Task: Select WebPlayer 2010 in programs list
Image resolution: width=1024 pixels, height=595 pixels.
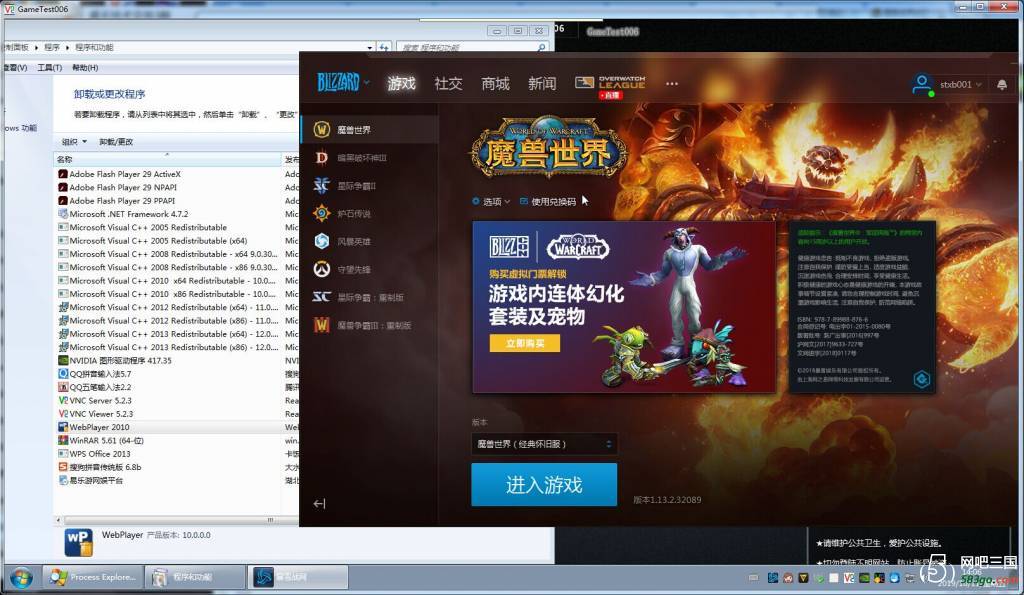Action: 99,427
